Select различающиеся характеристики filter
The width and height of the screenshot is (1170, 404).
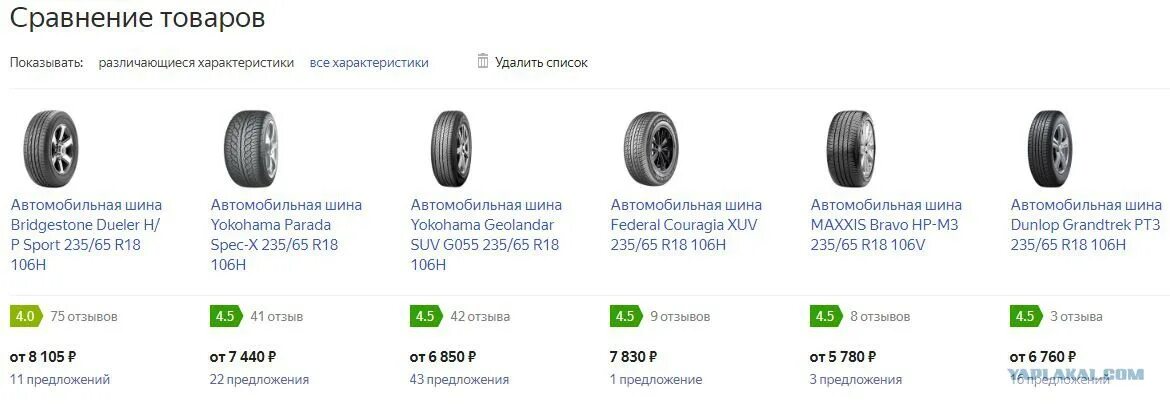click(196, 62)
